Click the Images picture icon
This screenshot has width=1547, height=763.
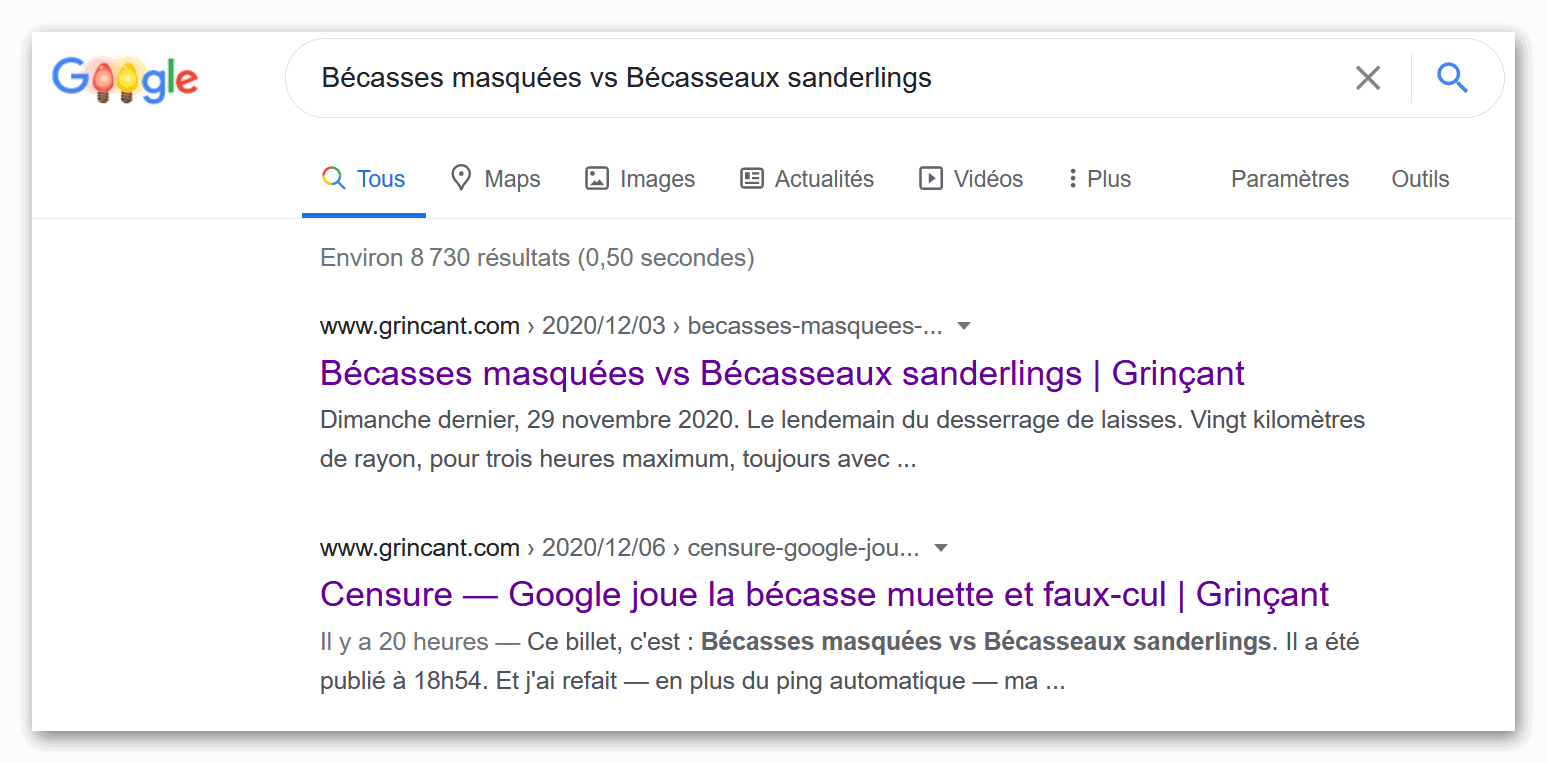click(597, 179)
